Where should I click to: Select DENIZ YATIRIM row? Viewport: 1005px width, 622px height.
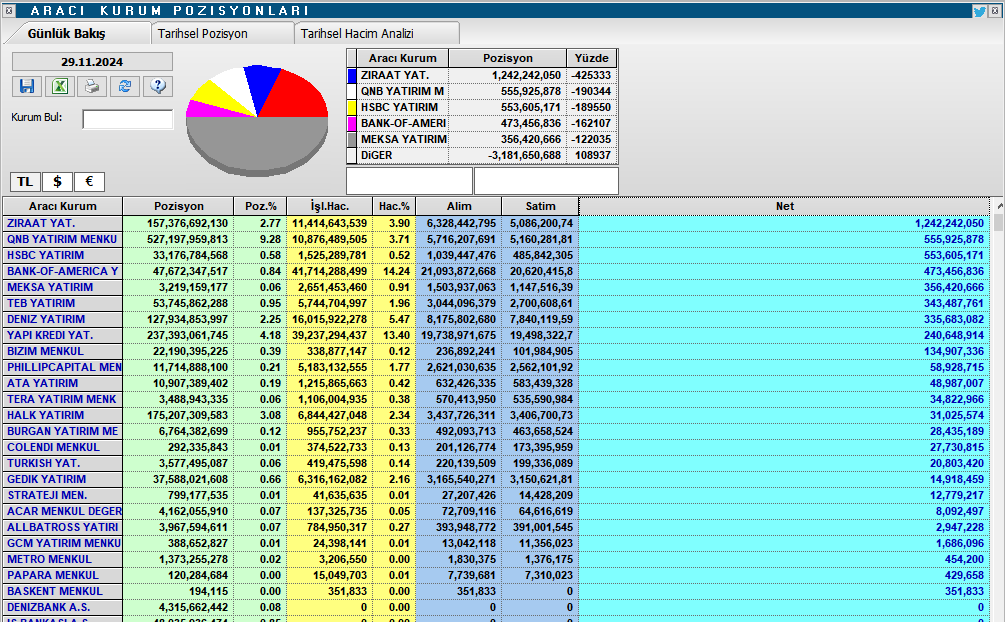click(x=496, y=319)
